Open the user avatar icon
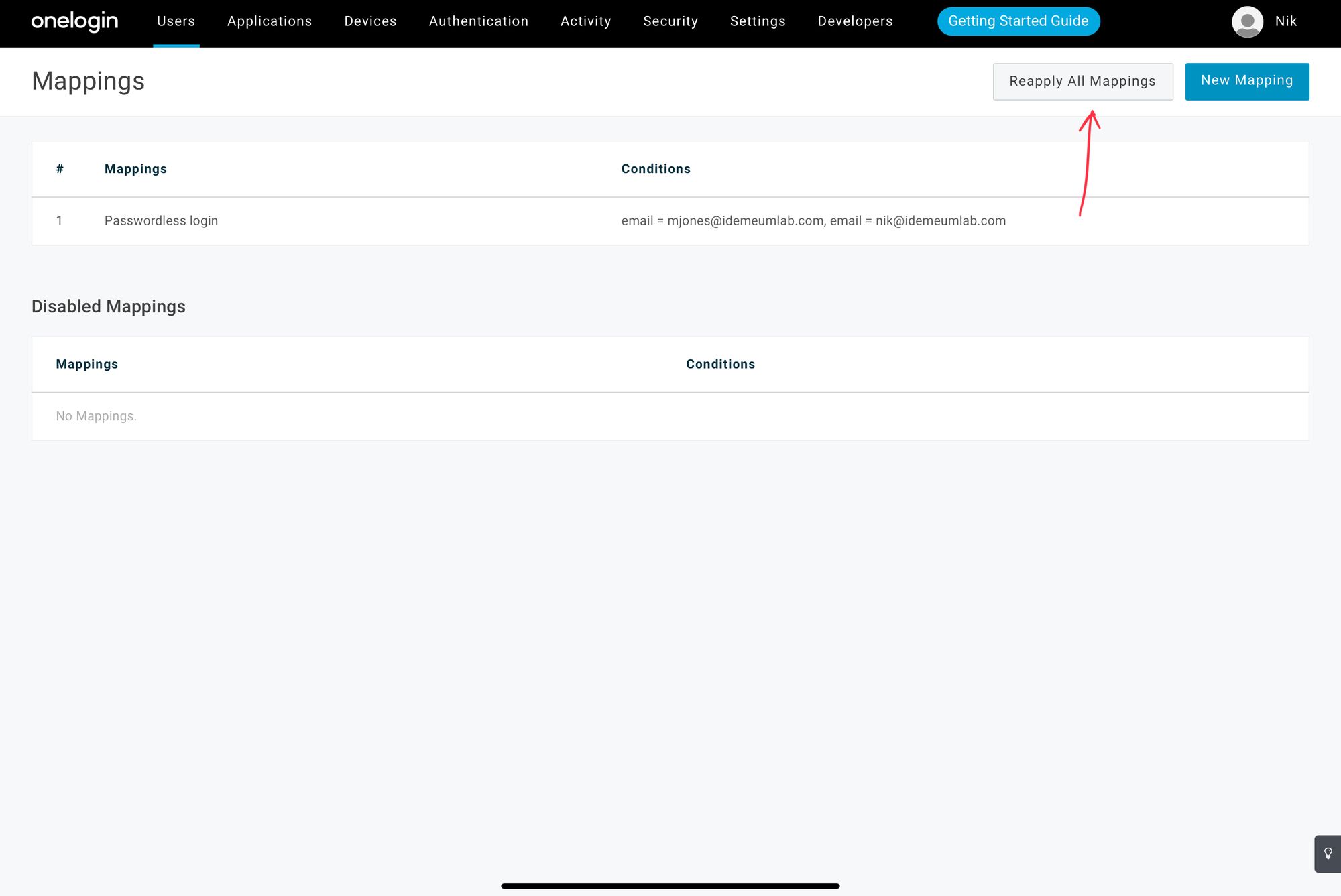1341x896 pixels. click(1247, 21)
